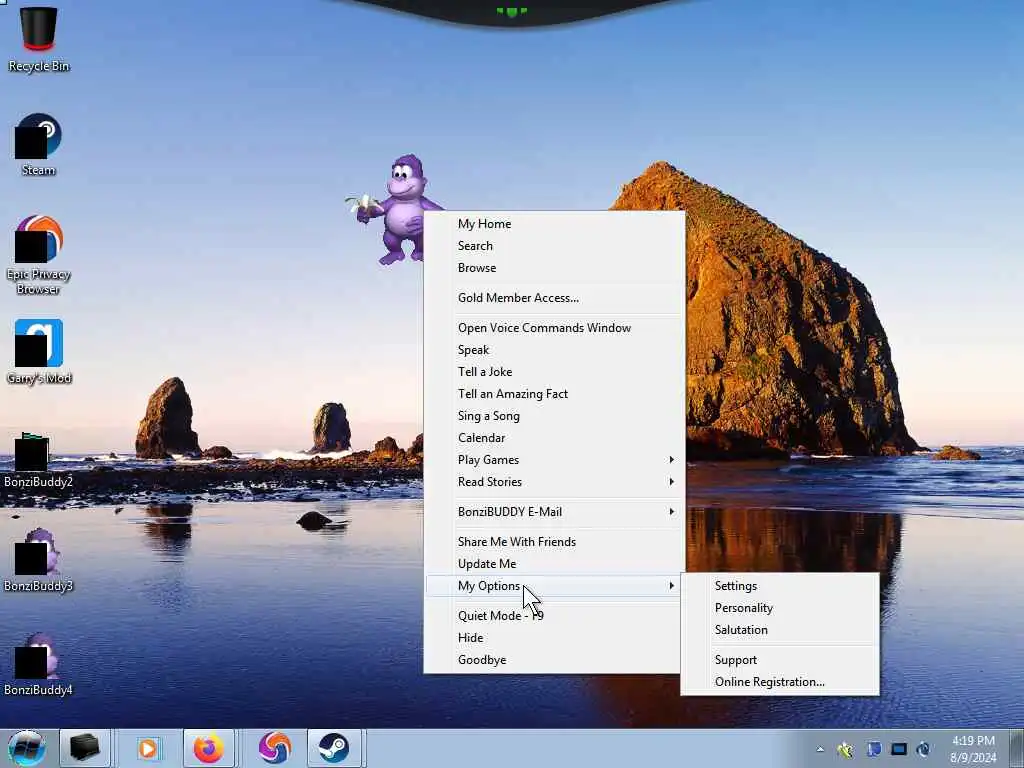The image size is (1024, 768).
Task: Choose Browse in the Bonzi menu
Action: [x=552, y=268]
